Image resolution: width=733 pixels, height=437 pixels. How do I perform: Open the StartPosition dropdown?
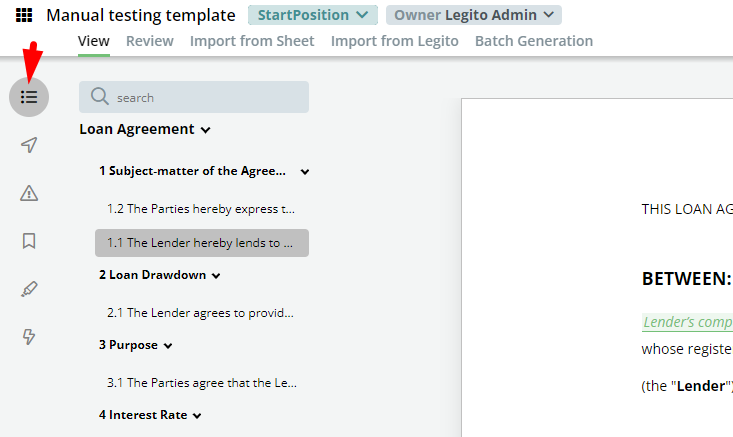click(x=313, y=15)
